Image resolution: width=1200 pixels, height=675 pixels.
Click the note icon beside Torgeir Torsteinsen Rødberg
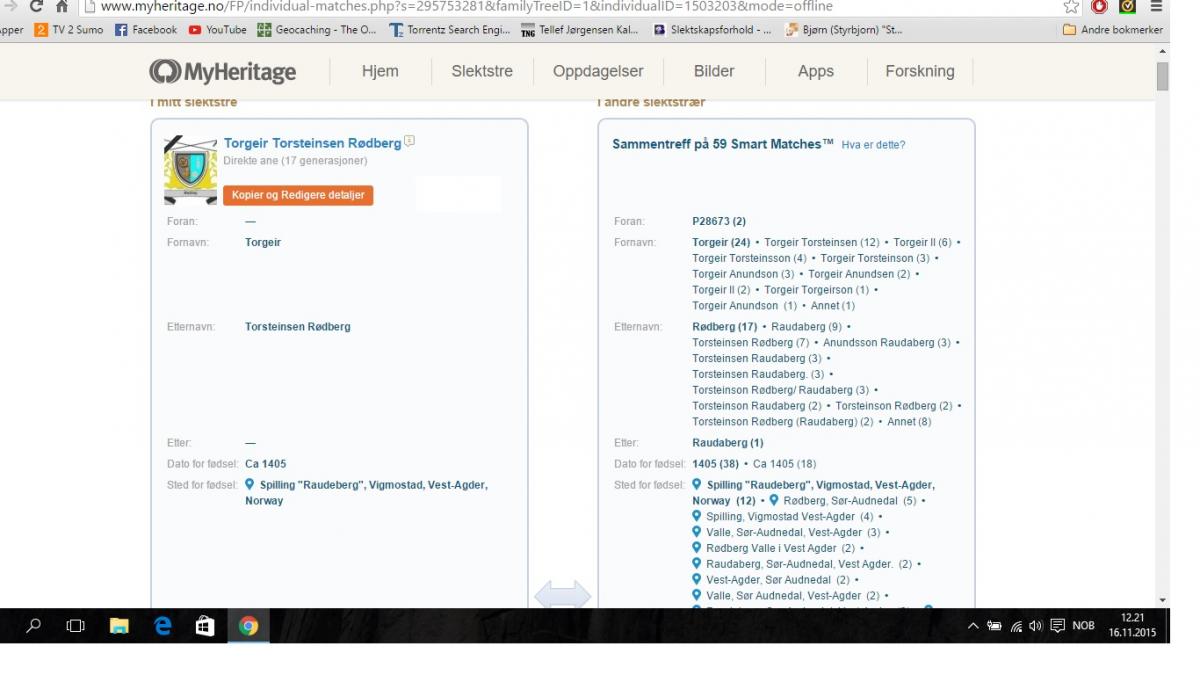click(x=410, y=142)
